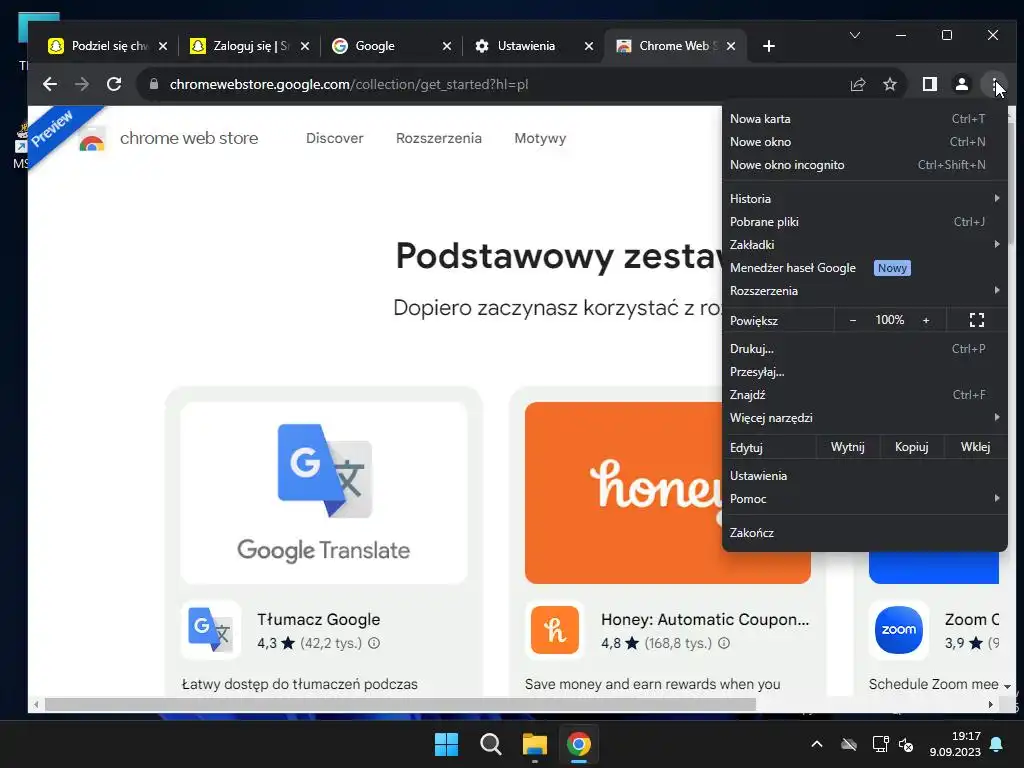Screen dimensions: 1024x768
Task: Click the lock icon in the address bar
Action: click(x=154, y=84)
